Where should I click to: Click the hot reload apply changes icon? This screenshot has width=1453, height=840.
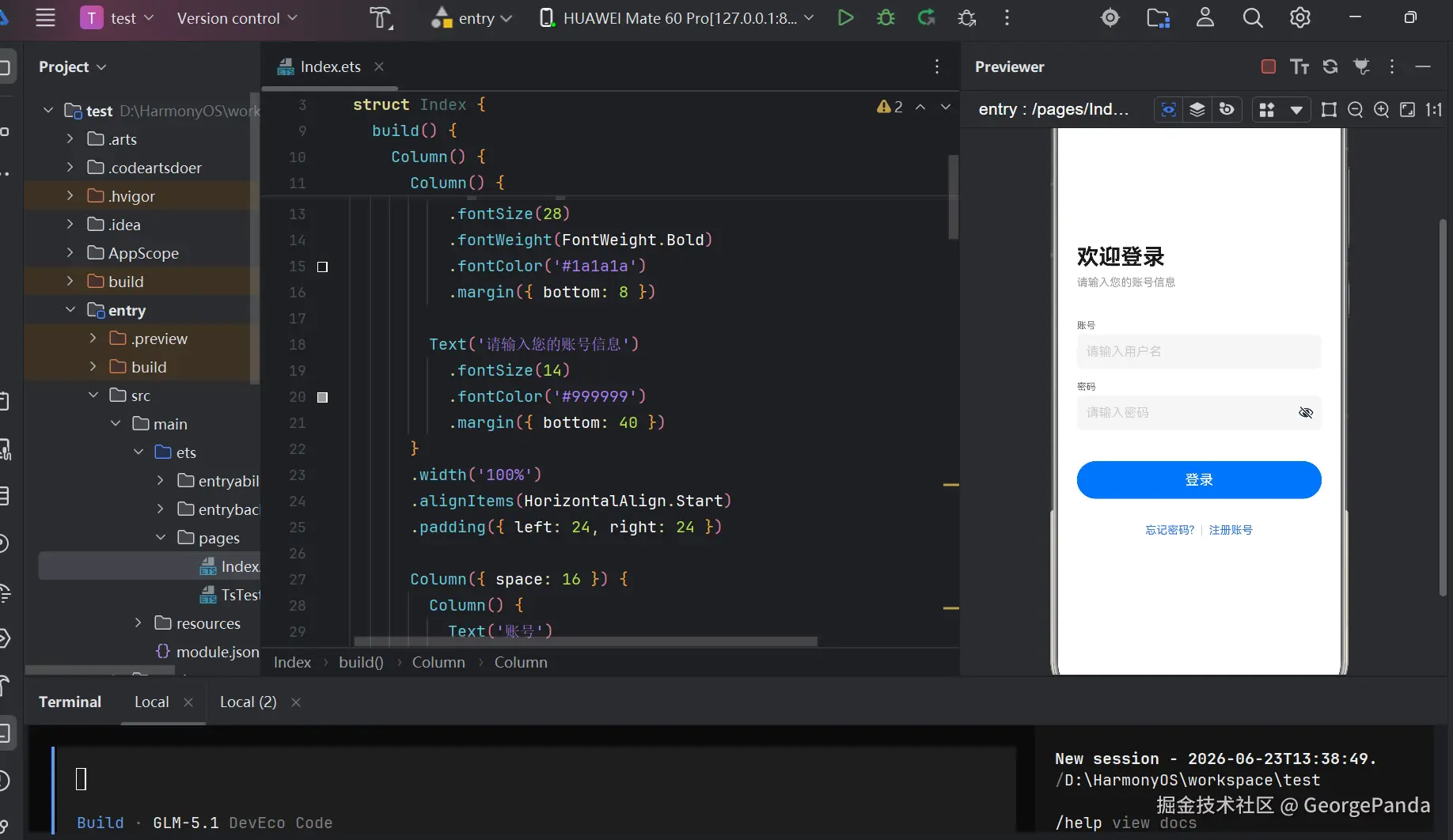pyautogui.click(x=927, y=17)
